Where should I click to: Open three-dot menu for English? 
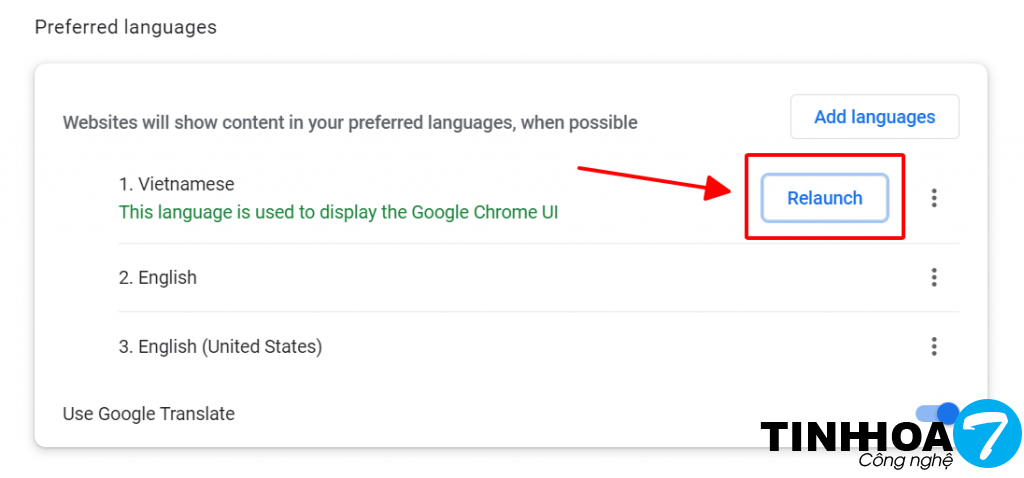tap(934, 277)
